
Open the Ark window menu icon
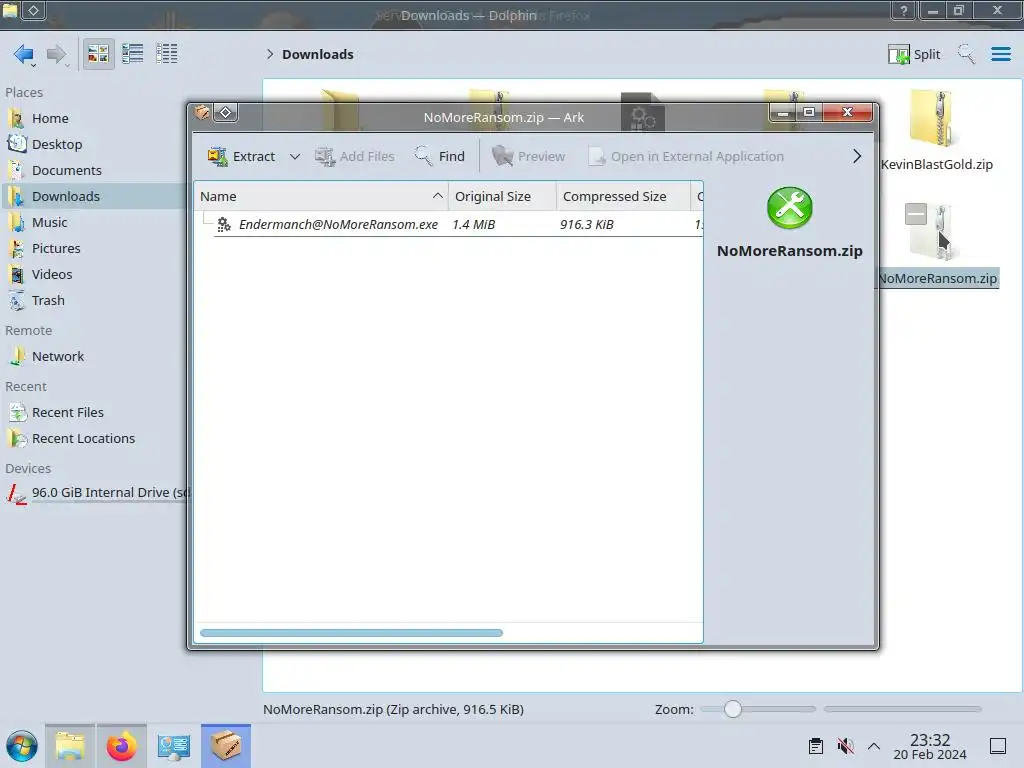[202, 113]
